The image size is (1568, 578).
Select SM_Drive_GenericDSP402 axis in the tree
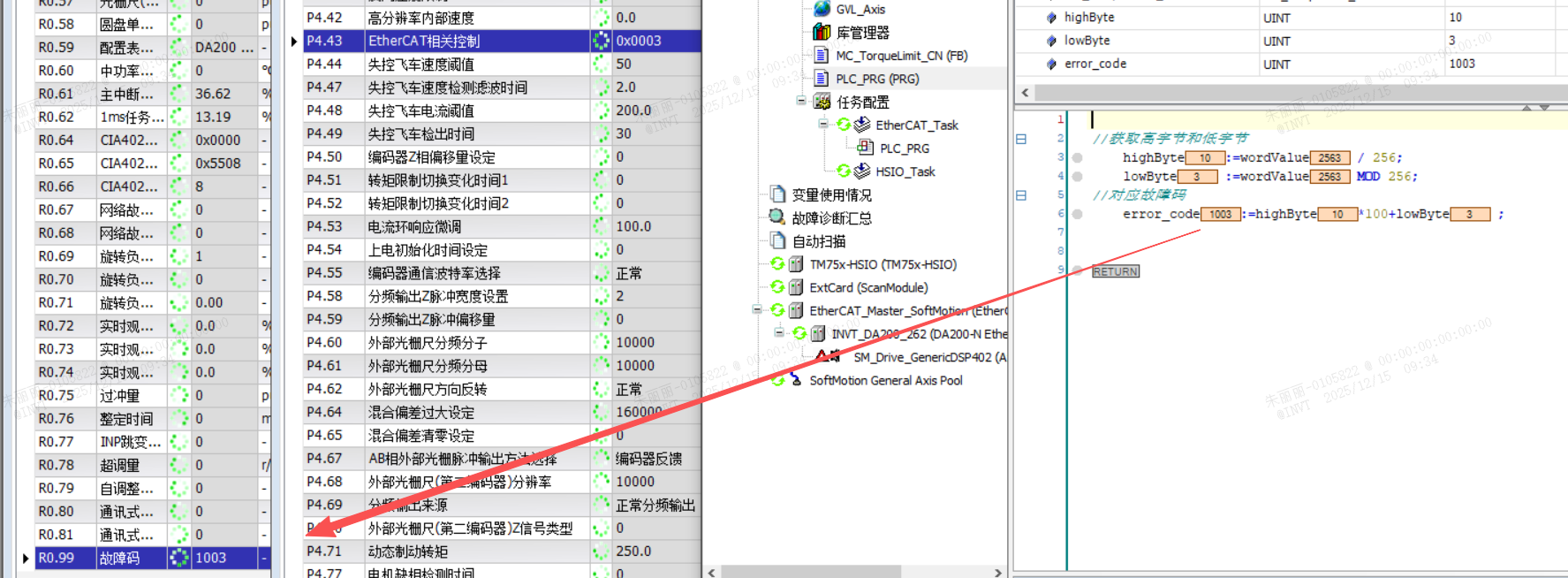tap(928, 357)
